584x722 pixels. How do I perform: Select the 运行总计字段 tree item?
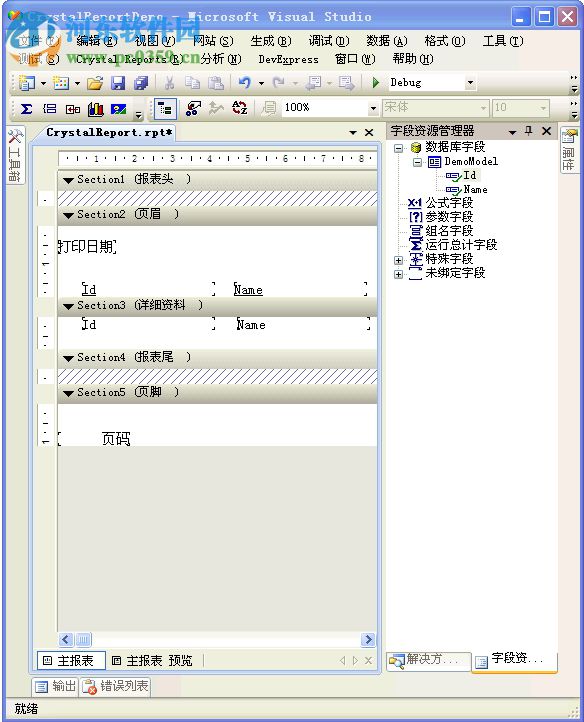(x=461, y=245)
